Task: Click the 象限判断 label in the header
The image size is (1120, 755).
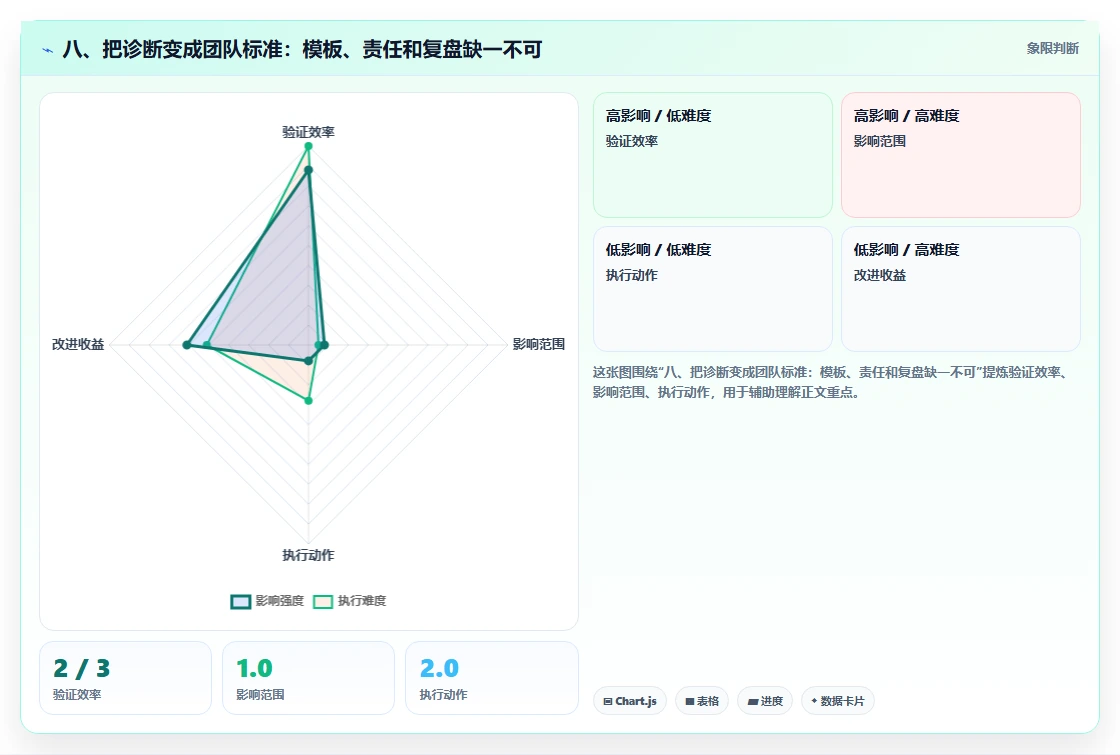Action: pos(1053,49)
